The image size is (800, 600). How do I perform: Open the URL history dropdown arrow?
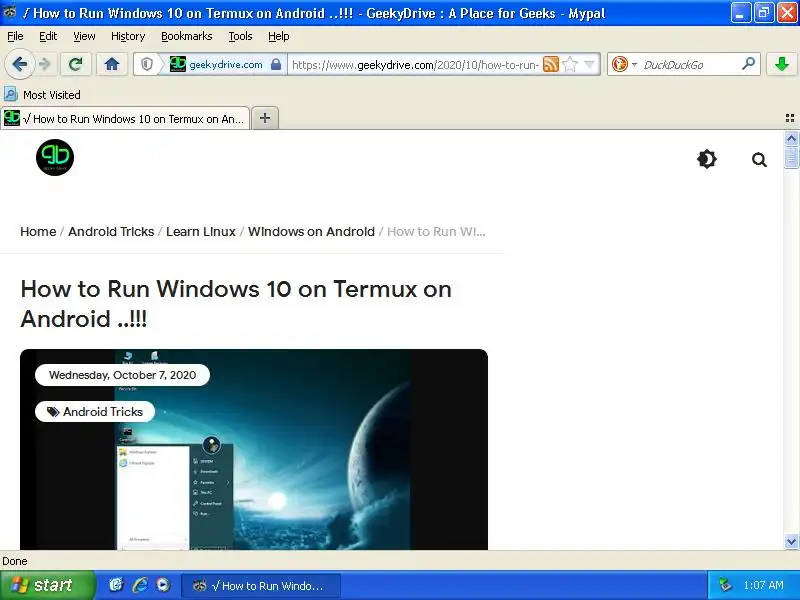(589, 64)
